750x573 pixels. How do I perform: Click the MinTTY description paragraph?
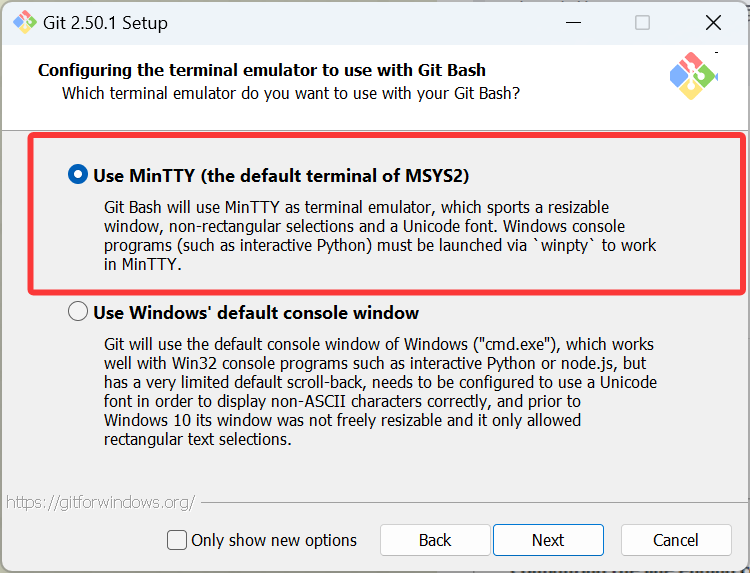point(380,236)
